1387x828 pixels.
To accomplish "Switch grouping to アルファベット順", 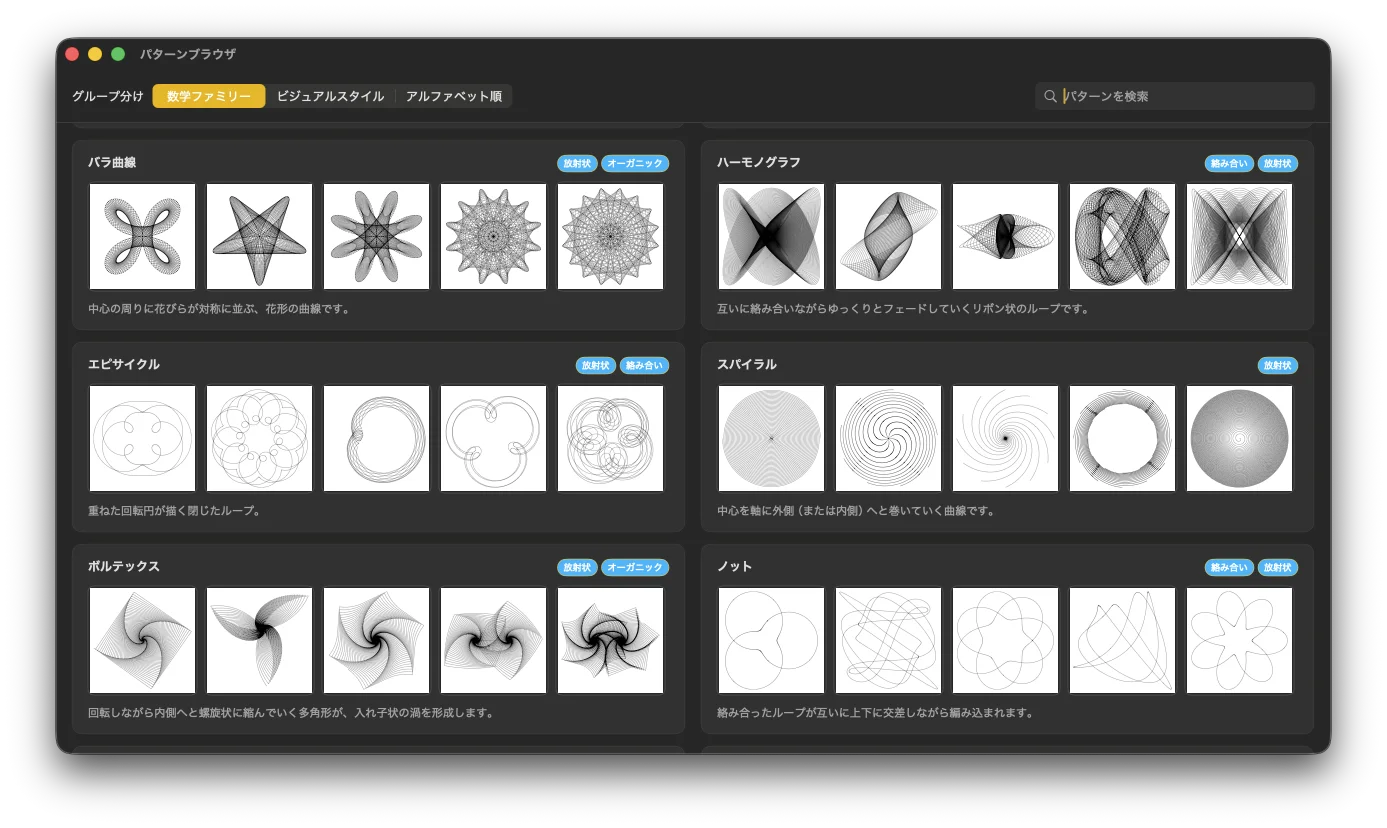I will [x=454, y=96].
